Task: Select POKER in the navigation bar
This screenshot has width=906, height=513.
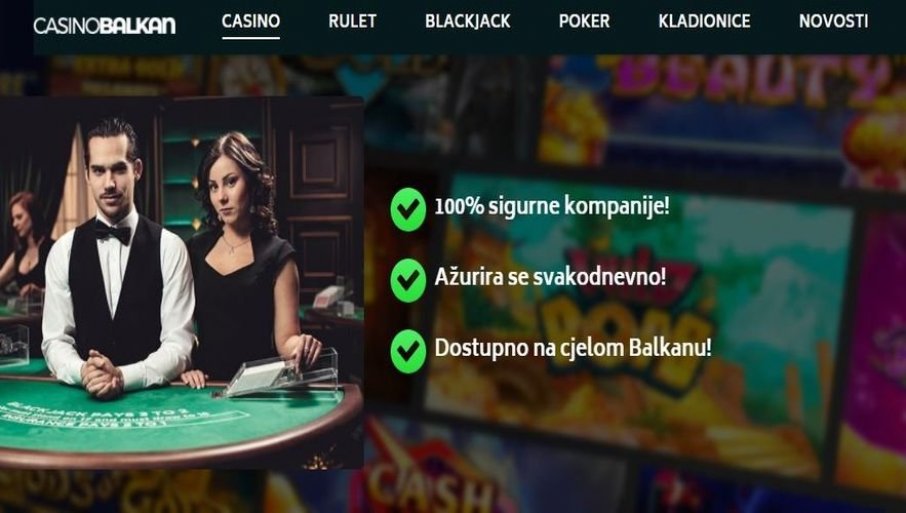Action: 584,21
